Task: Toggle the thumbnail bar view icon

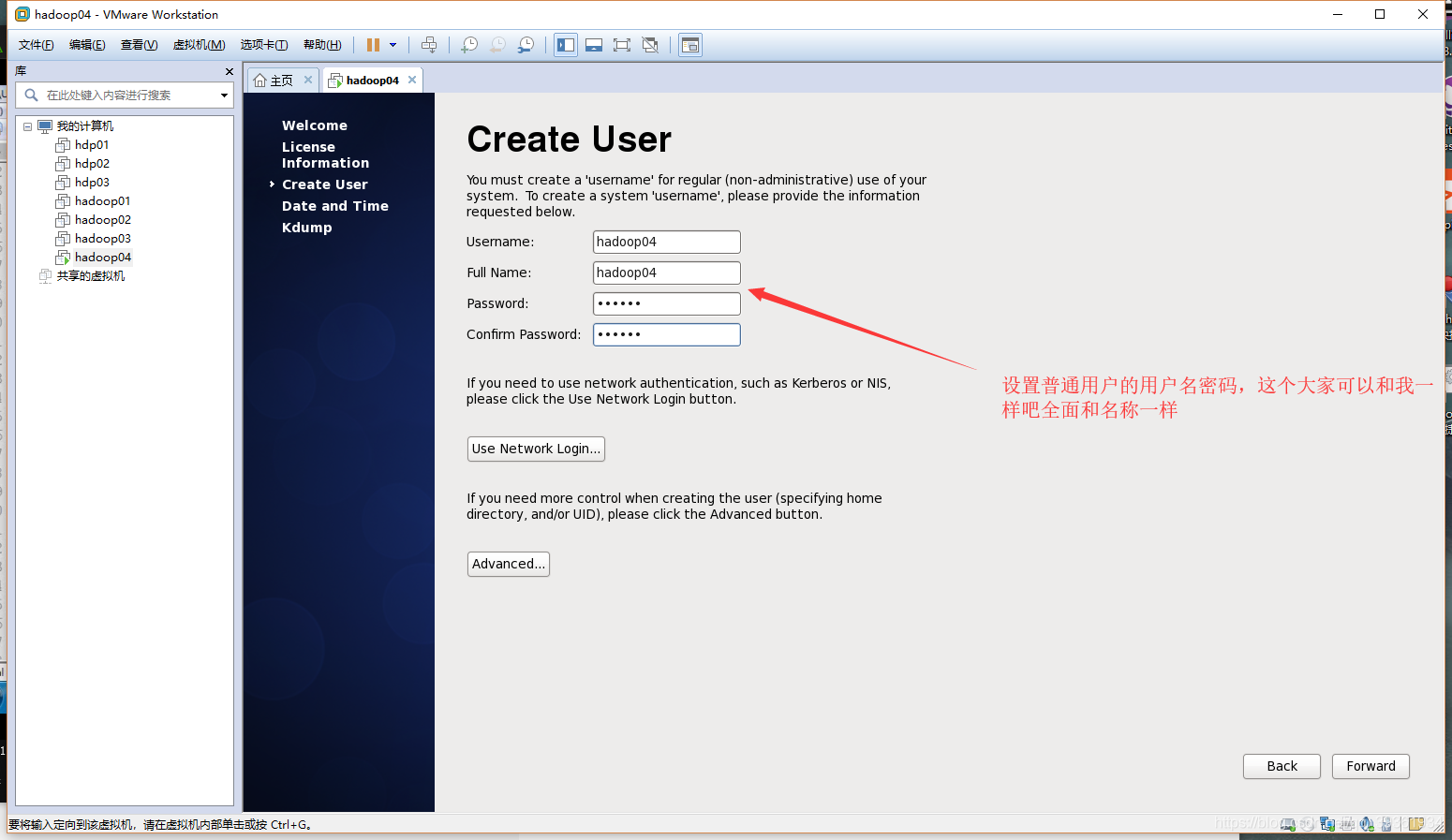Action: pyautogui.click(x=594, y=45)
